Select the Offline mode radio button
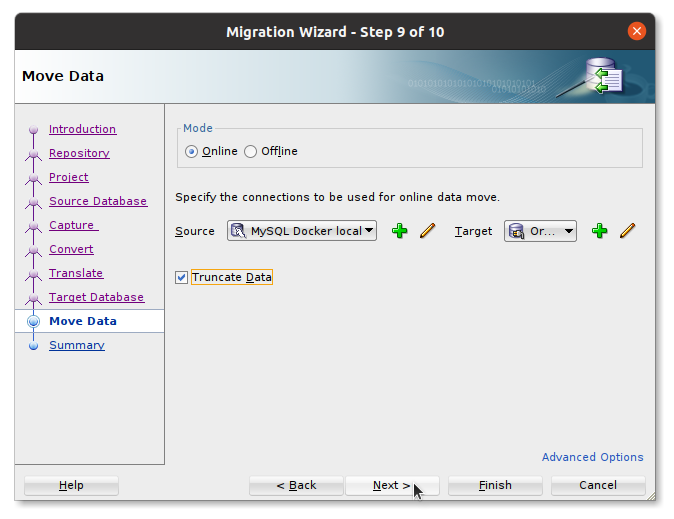 [x=251, y=151]
